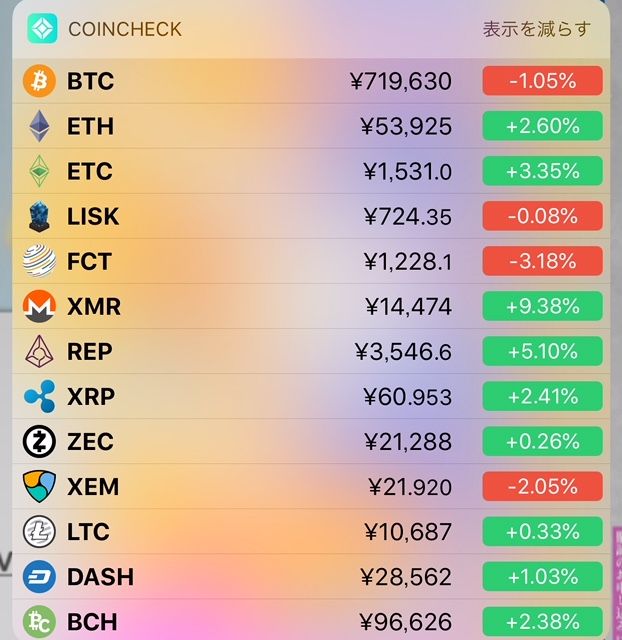The height and width of the screenshot is (640, 622).
Task: Tap the blue Lisk crystal icon
Action: [x=39, y=217]
